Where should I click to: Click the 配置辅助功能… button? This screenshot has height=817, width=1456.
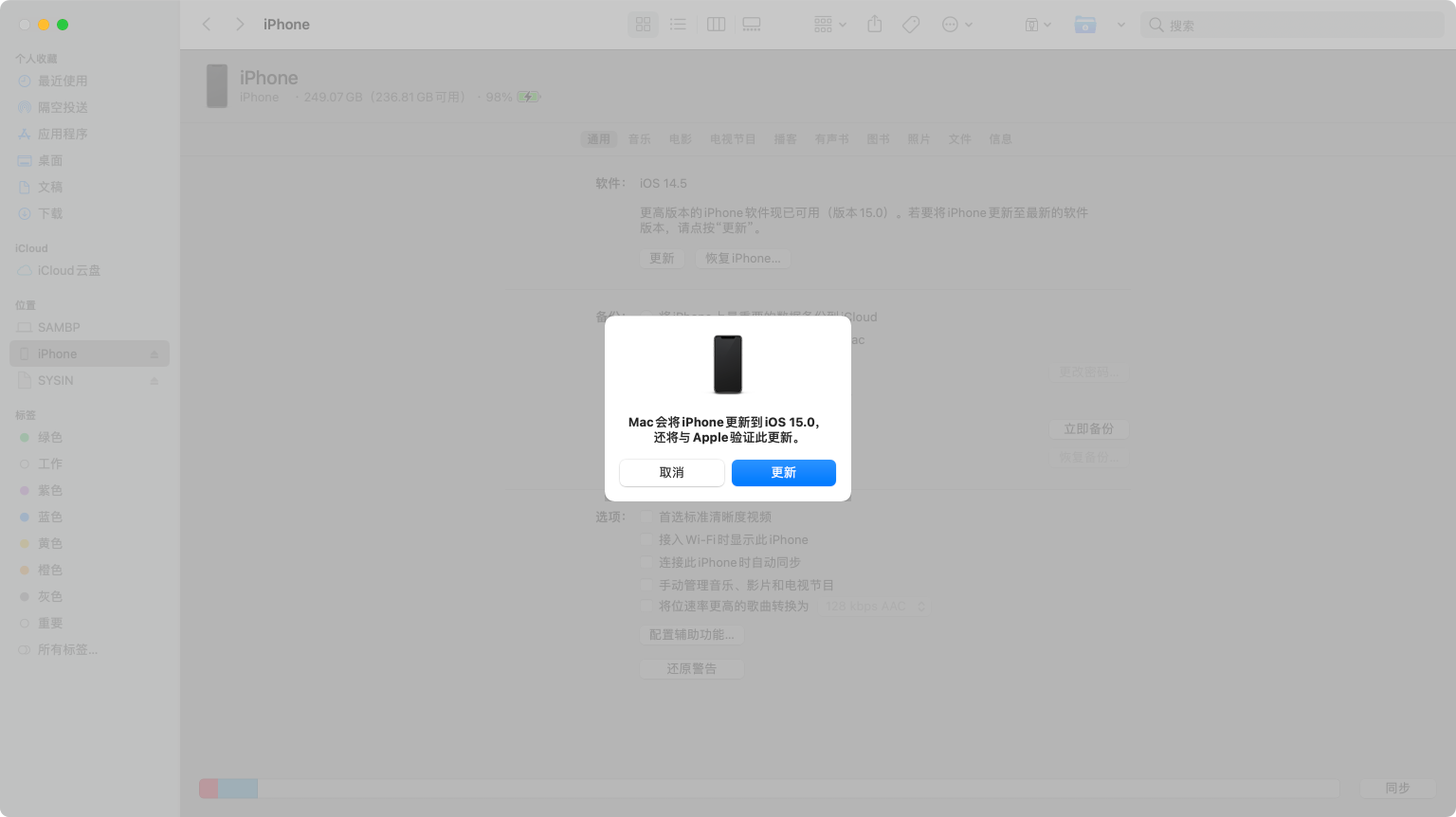point(692,635)
